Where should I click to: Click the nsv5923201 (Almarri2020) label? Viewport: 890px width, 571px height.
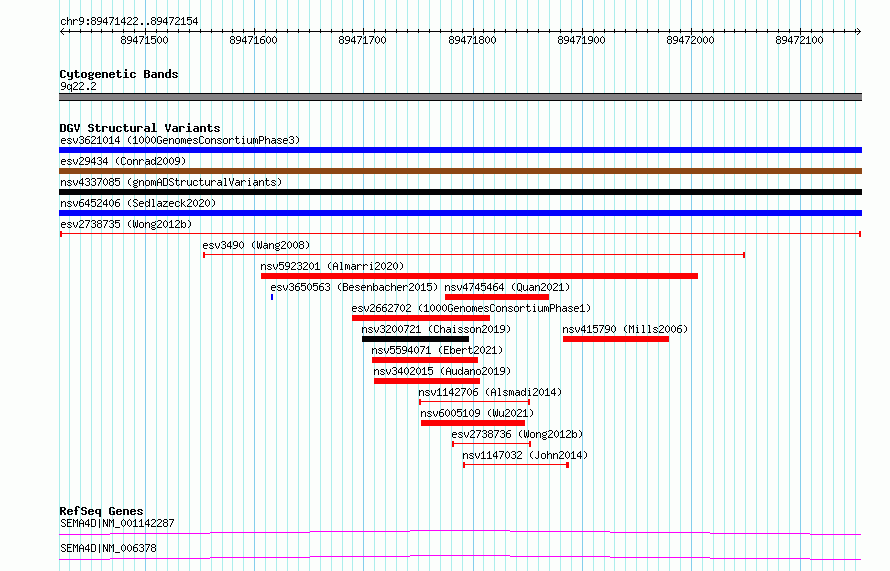332,266
